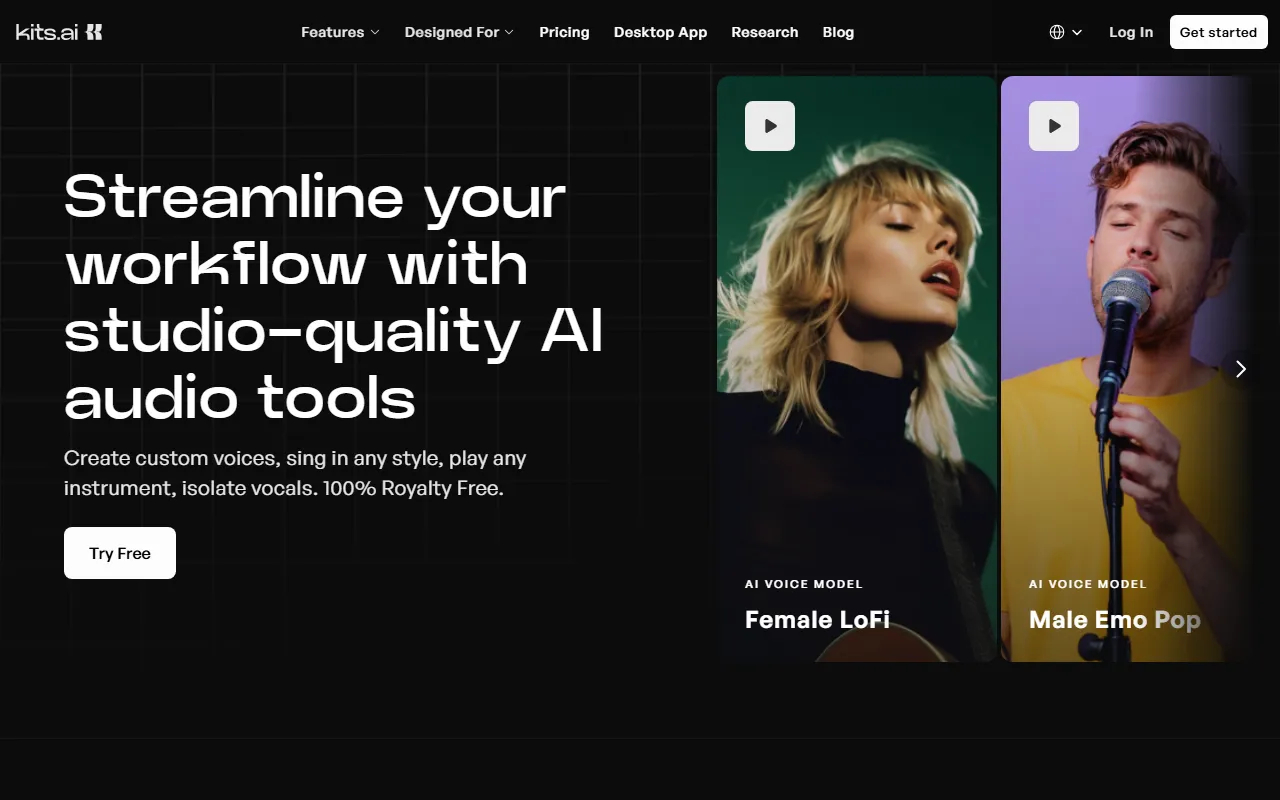
Task: Play the Female LoFi voice sample
Action: coord(770,126)
